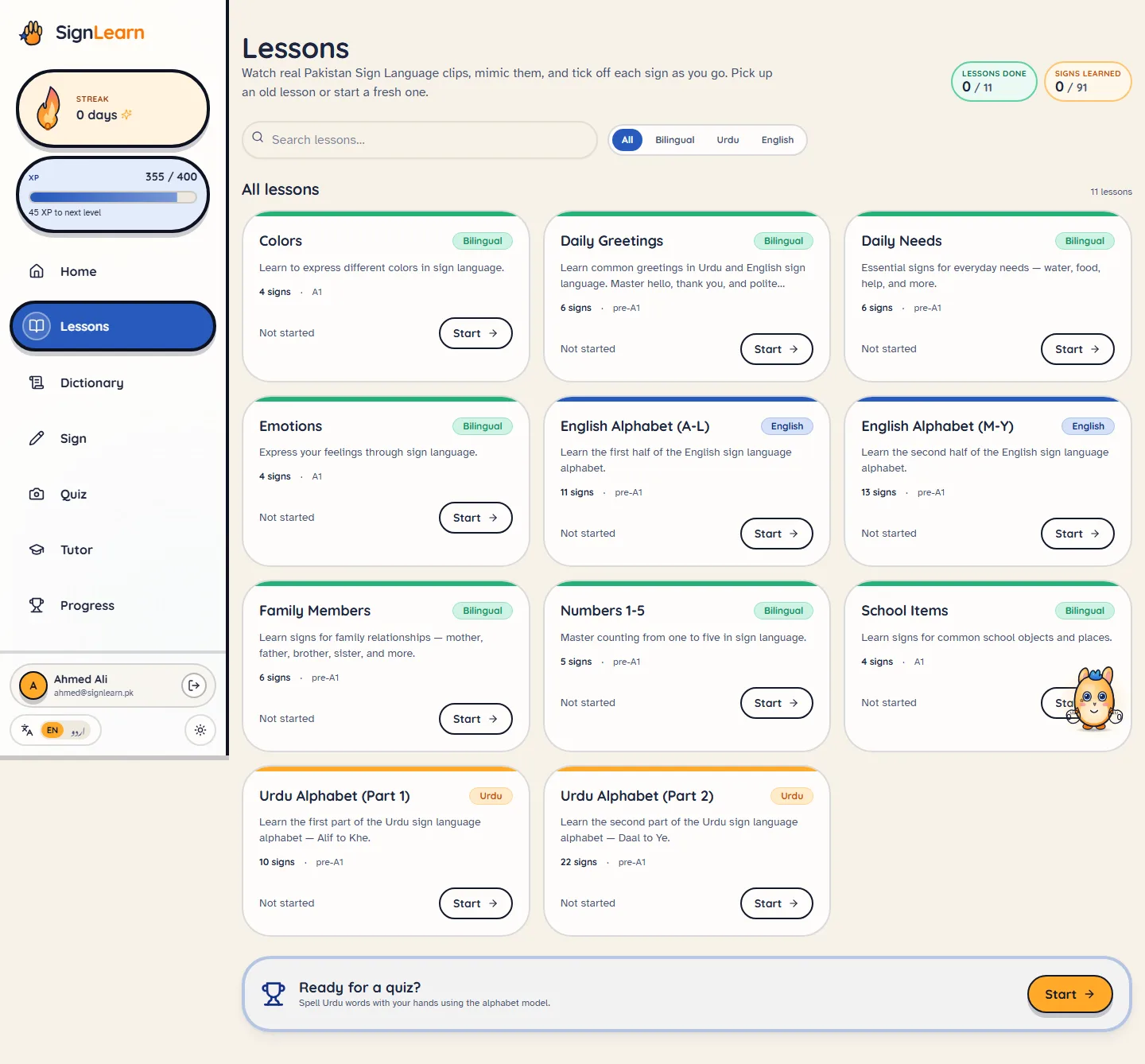Click the Bilingual tag on Colors card
This screenshot has width=1145, height=1064.
pyautogui.click(x=483, y=241)
